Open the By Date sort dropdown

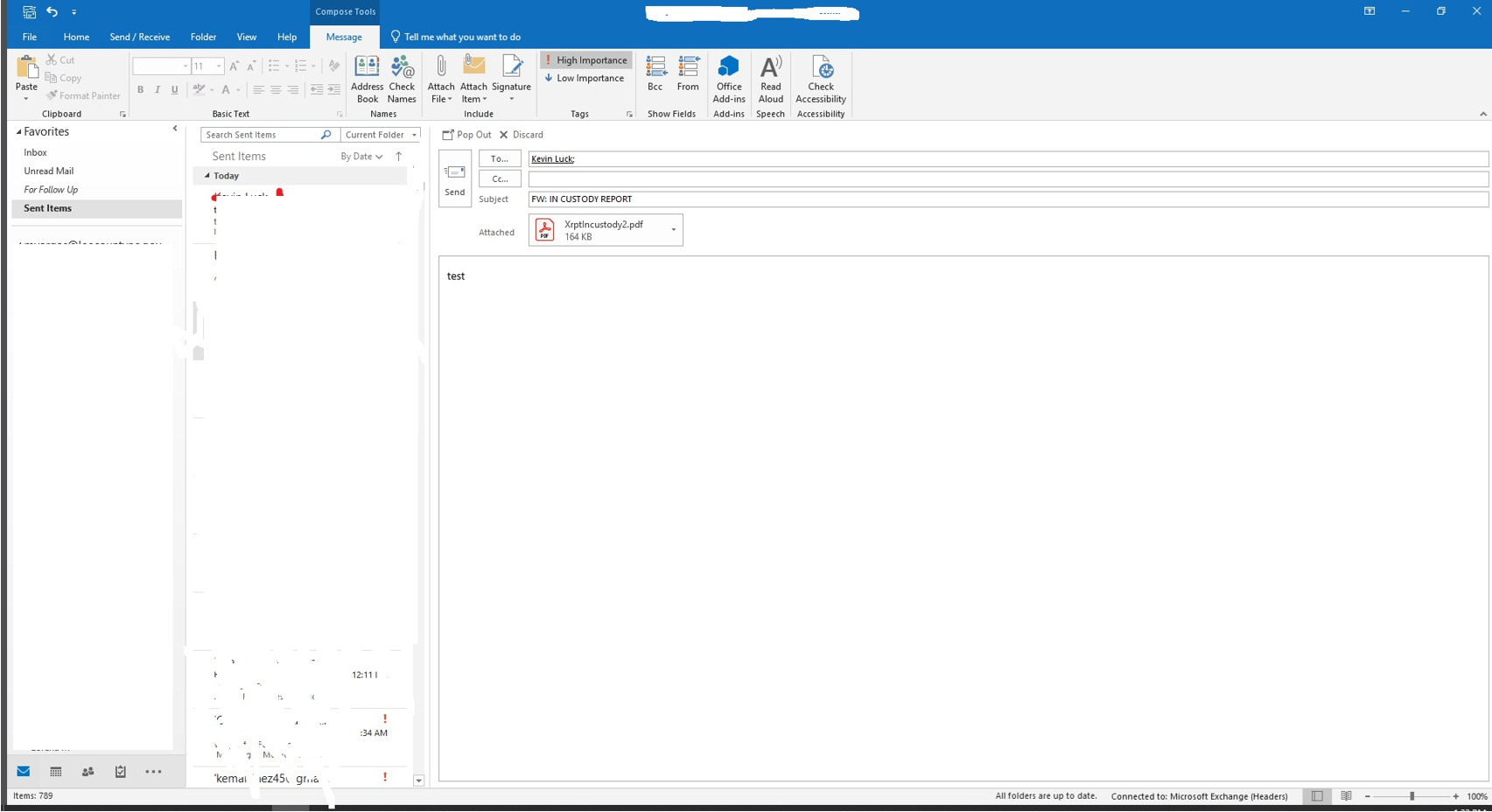pos(361,157)
